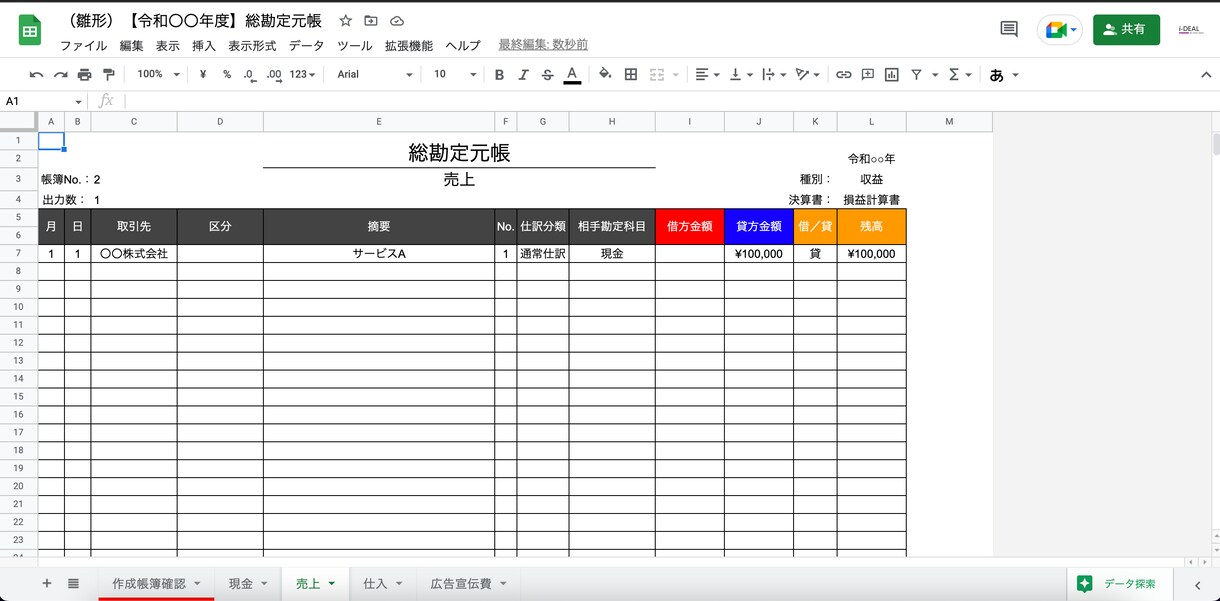Open the 表示形式 menu
This screenshot has width=1220, height=601.
click(252, 46)
